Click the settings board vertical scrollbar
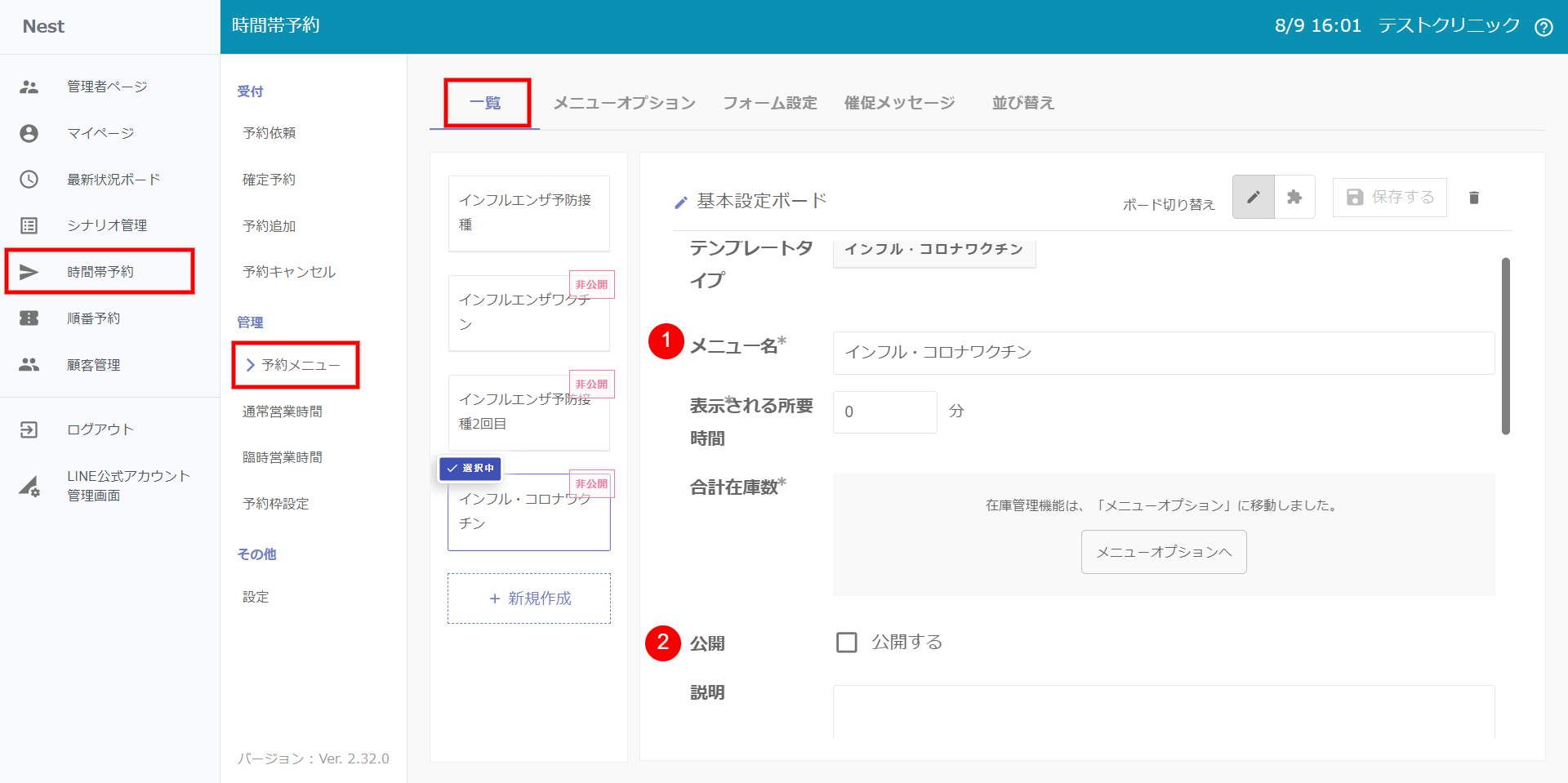Image resolution: width=1568 pixels, height=783 pixels. tap(1505, 346)
